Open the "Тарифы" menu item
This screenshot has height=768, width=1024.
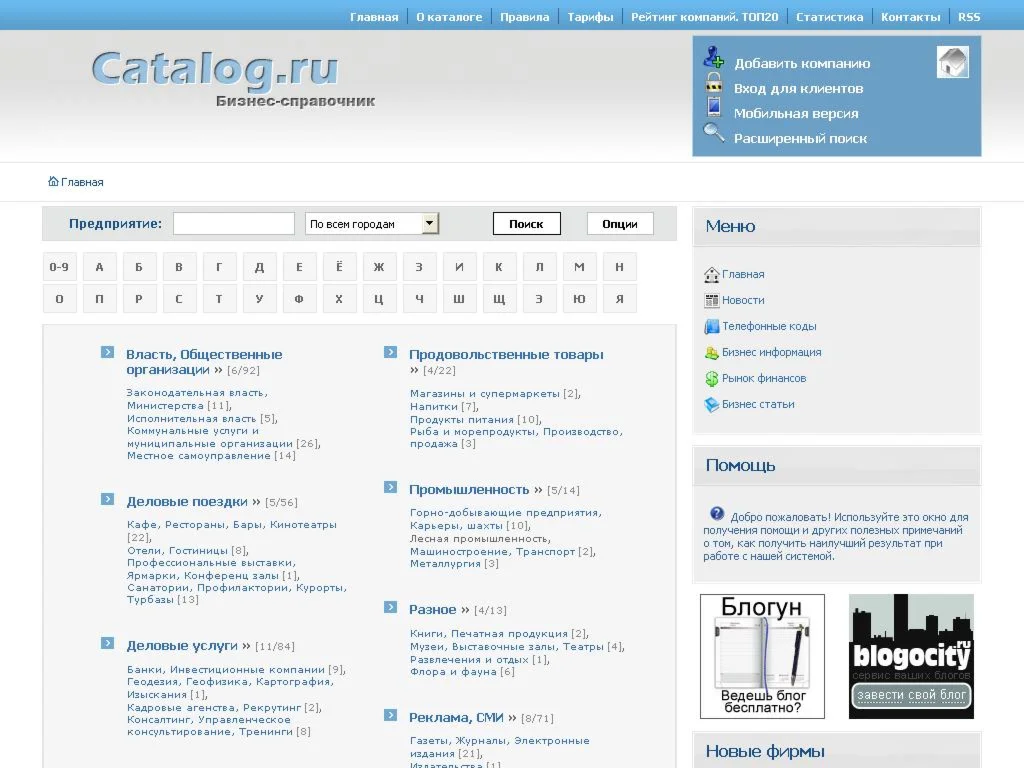[x=589, y=16]
